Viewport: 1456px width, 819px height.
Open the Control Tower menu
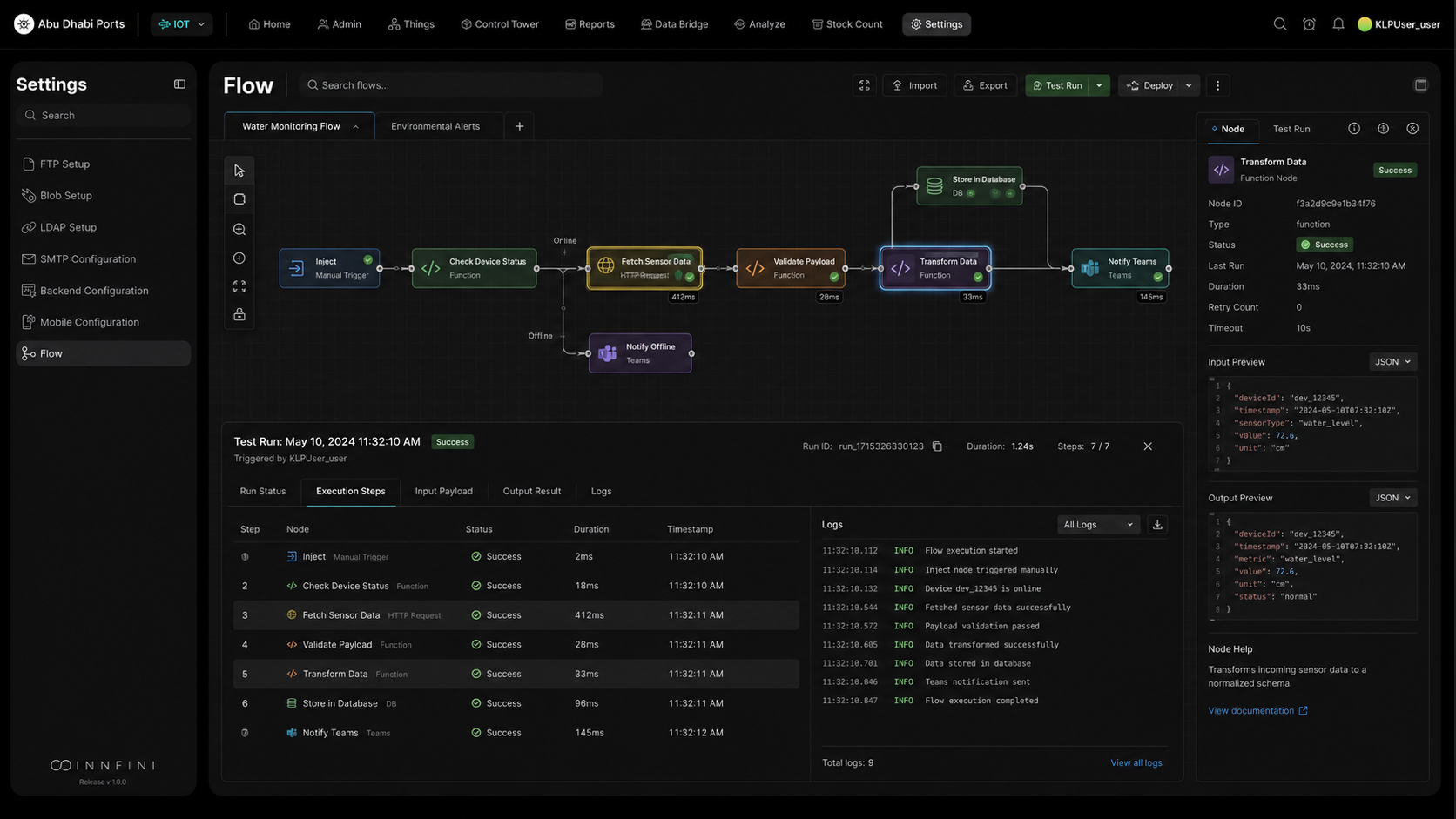point(500,24)
